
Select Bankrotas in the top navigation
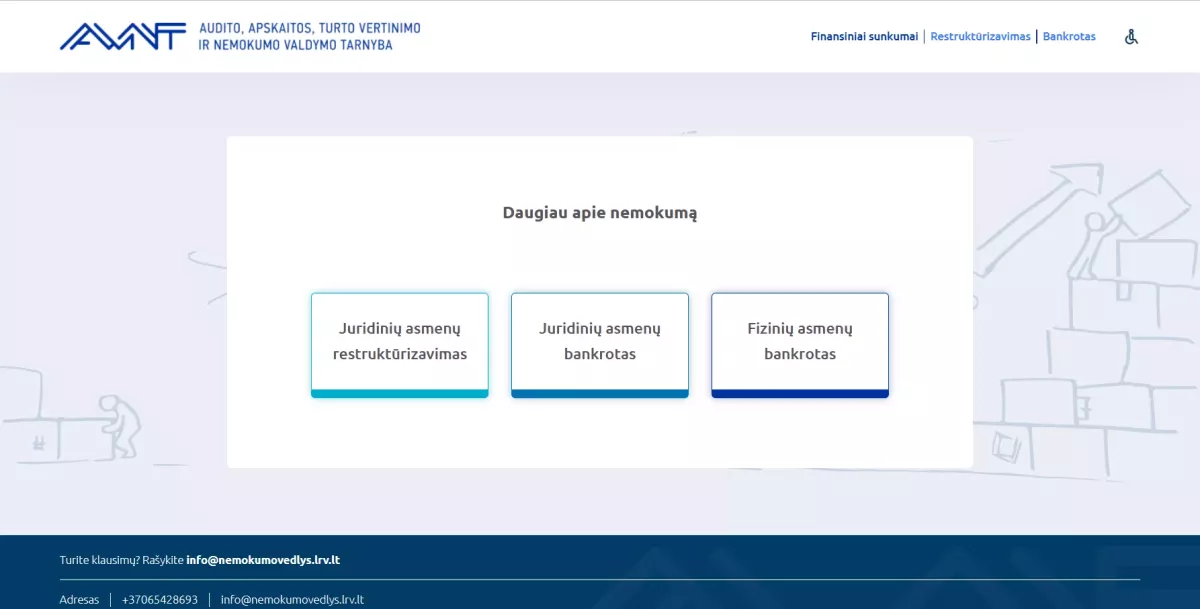[x=1070, y=36]
